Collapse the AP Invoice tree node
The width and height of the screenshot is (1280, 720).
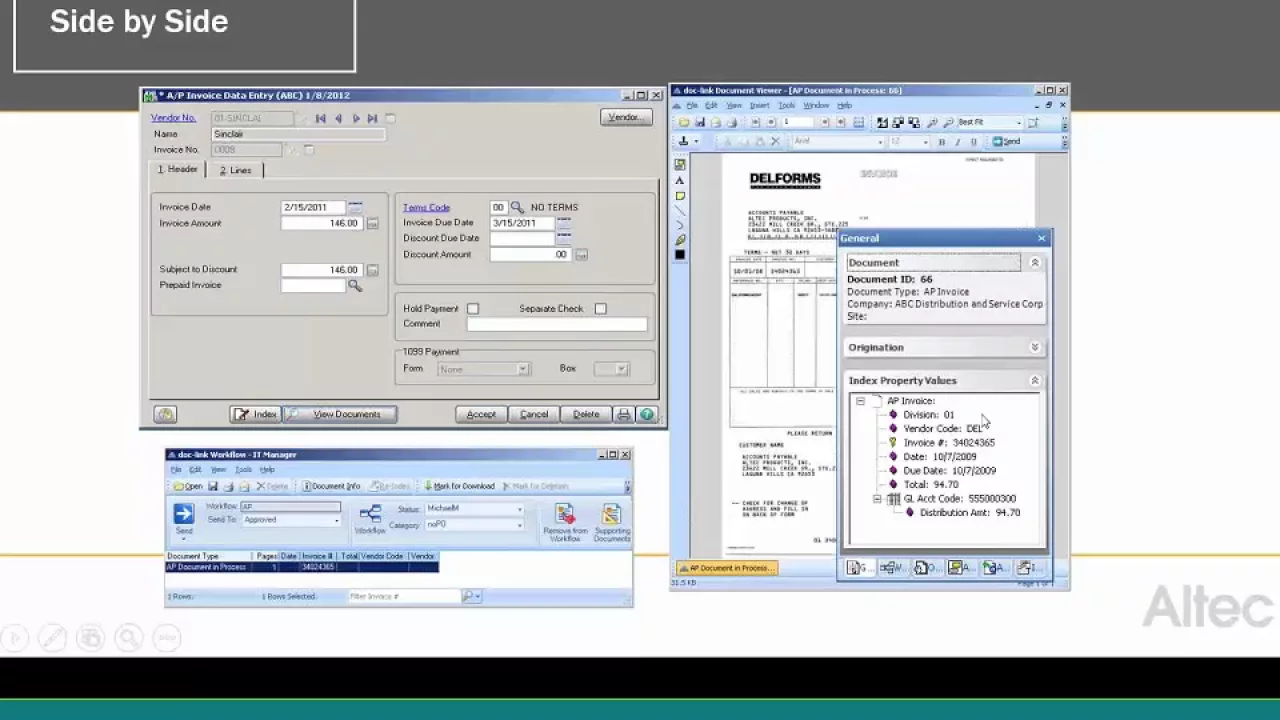click(x=860, y=401)
